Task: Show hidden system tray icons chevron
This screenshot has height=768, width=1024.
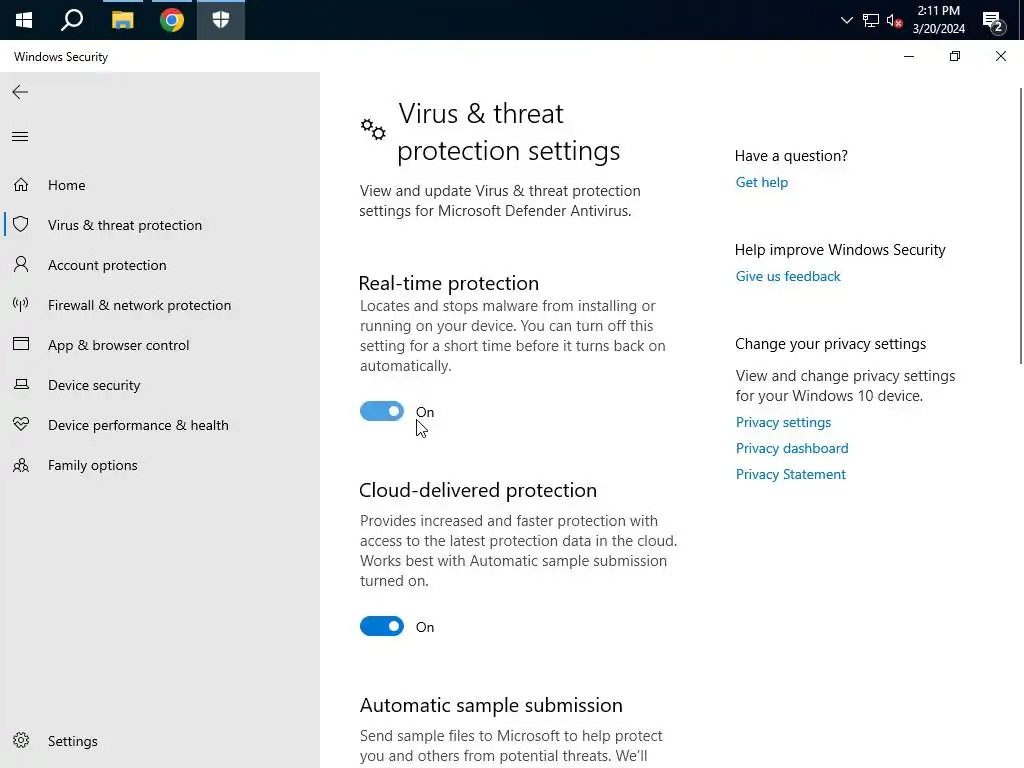Action: pyautogui.click(x=847, y=20)
